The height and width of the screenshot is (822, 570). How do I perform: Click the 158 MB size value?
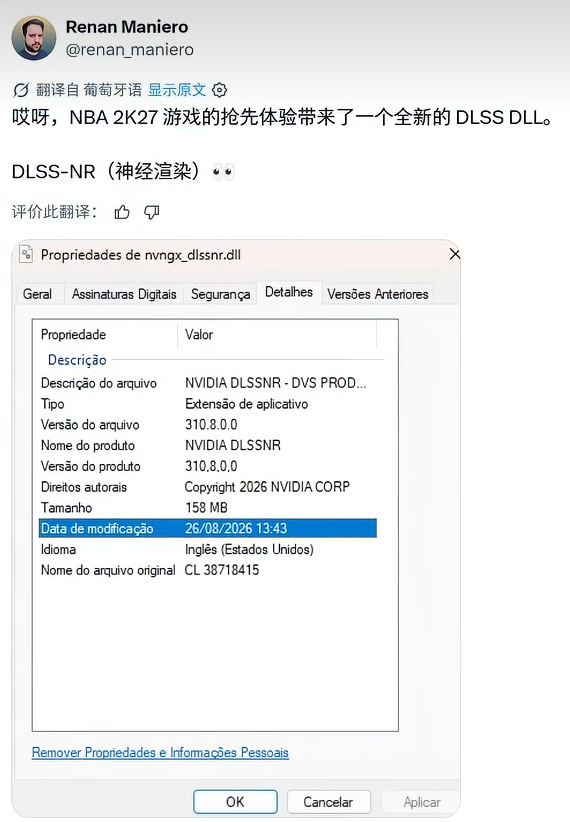[x=207, y=508]
